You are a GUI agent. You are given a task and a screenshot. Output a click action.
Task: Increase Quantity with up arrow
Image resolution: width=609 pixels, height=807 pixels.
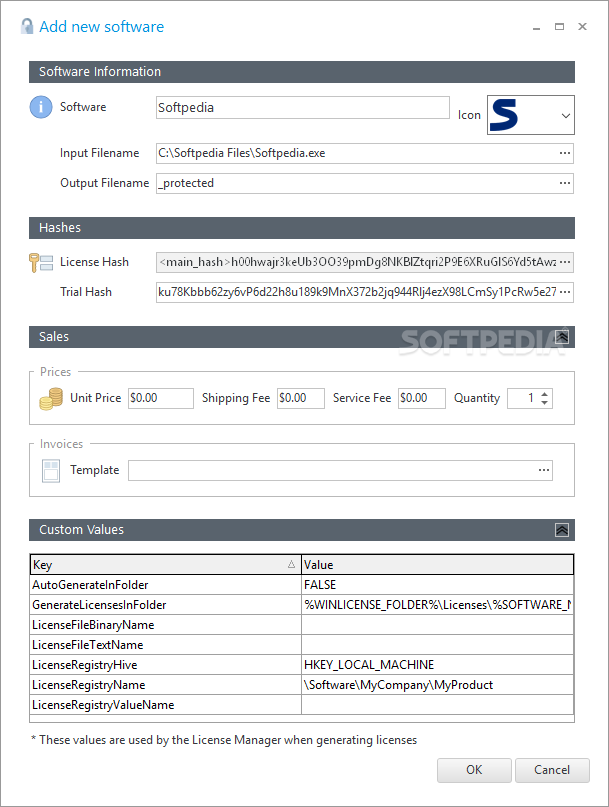(x=545, y=394)
